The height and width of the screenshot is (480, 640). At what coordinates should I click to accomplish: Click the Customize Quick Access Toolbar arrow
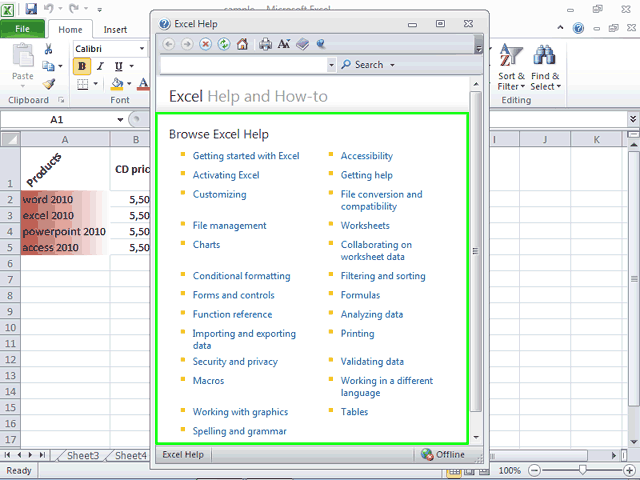click(100, 9)
